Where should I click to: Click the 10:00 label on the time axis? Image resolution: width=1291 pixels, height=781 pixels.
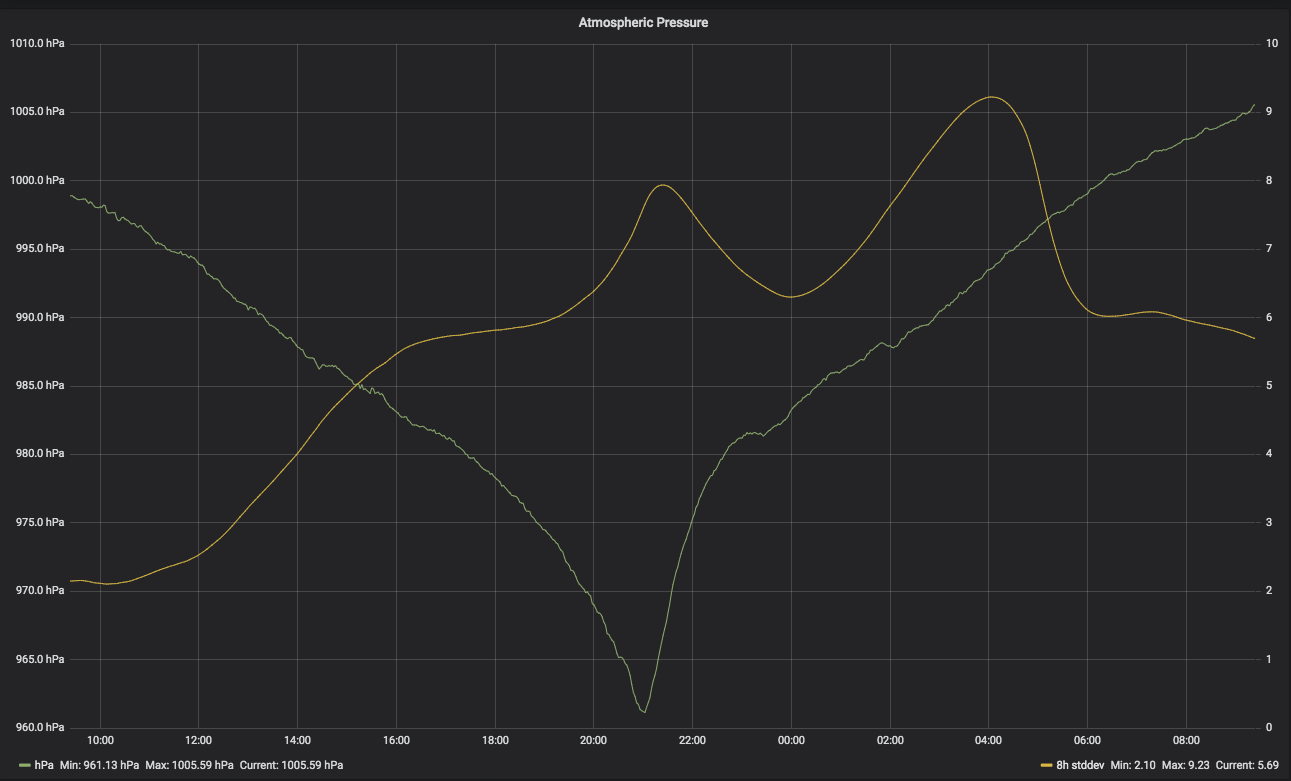point(100,741)
